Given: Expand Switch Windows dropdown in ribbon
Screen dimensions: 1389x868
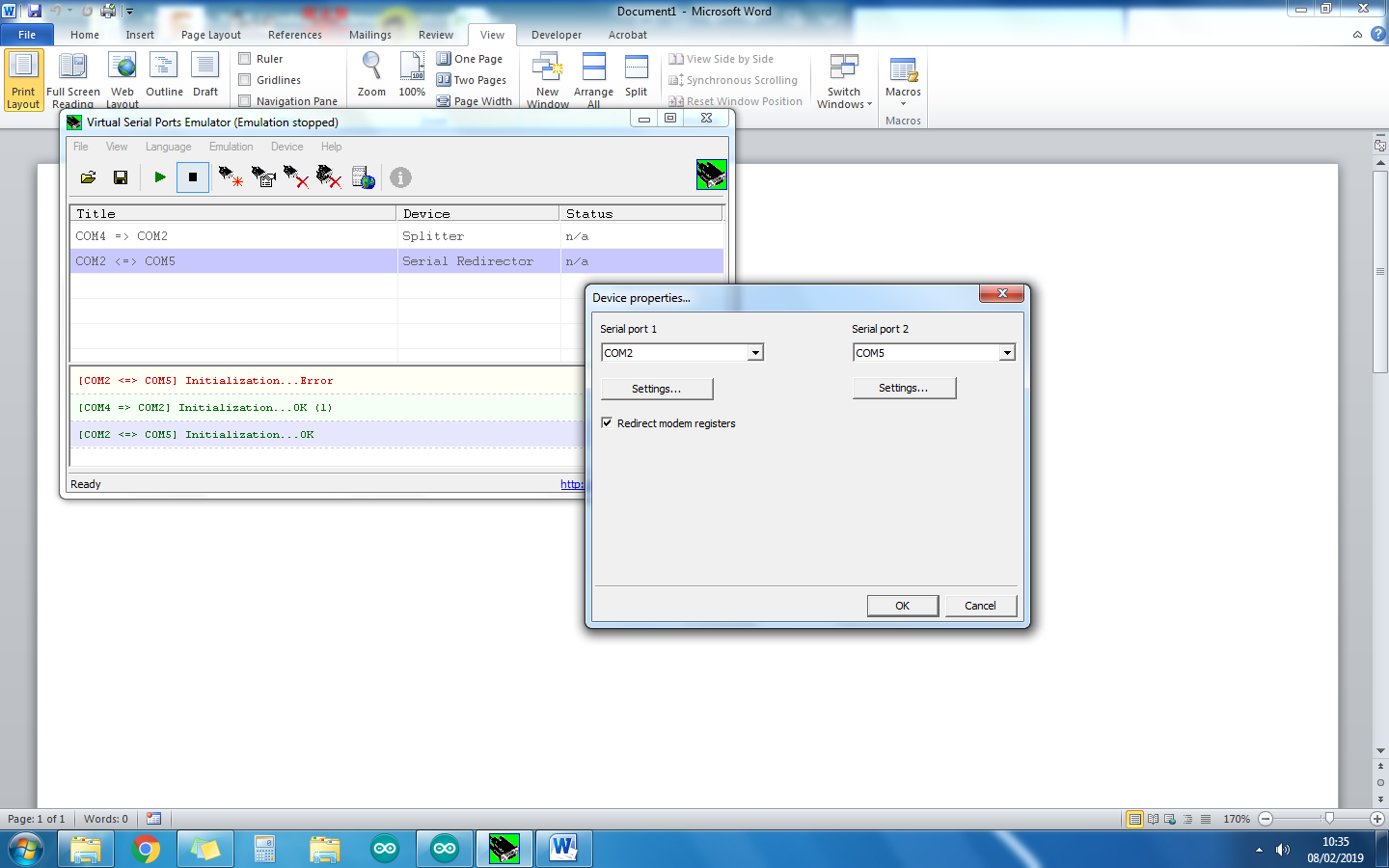Looking at the screenshot, I should [844, 81].
